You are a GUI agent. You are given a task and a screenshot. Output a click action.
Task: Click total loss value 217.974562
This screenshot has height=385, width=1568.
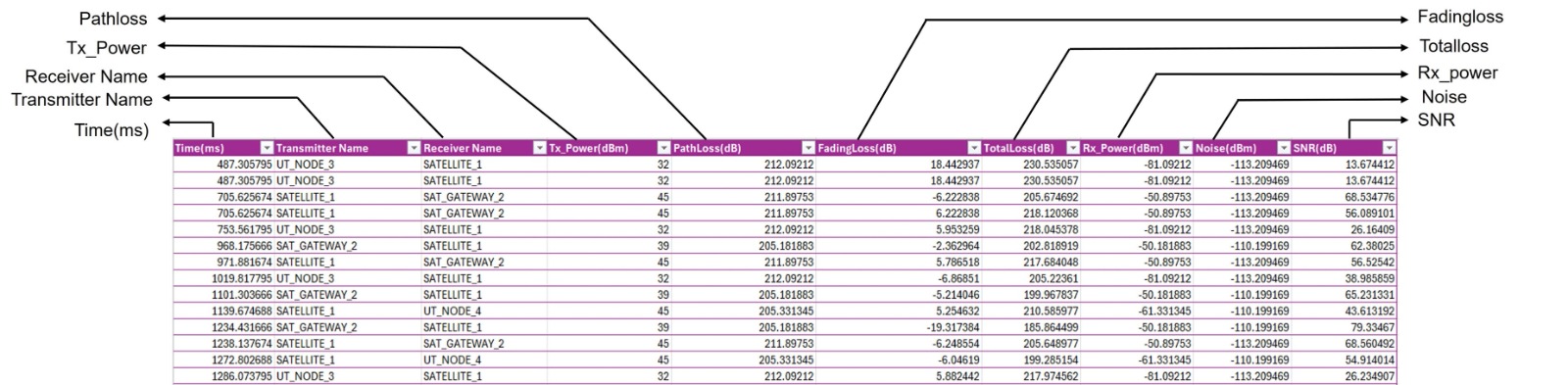pos(1051,376)
